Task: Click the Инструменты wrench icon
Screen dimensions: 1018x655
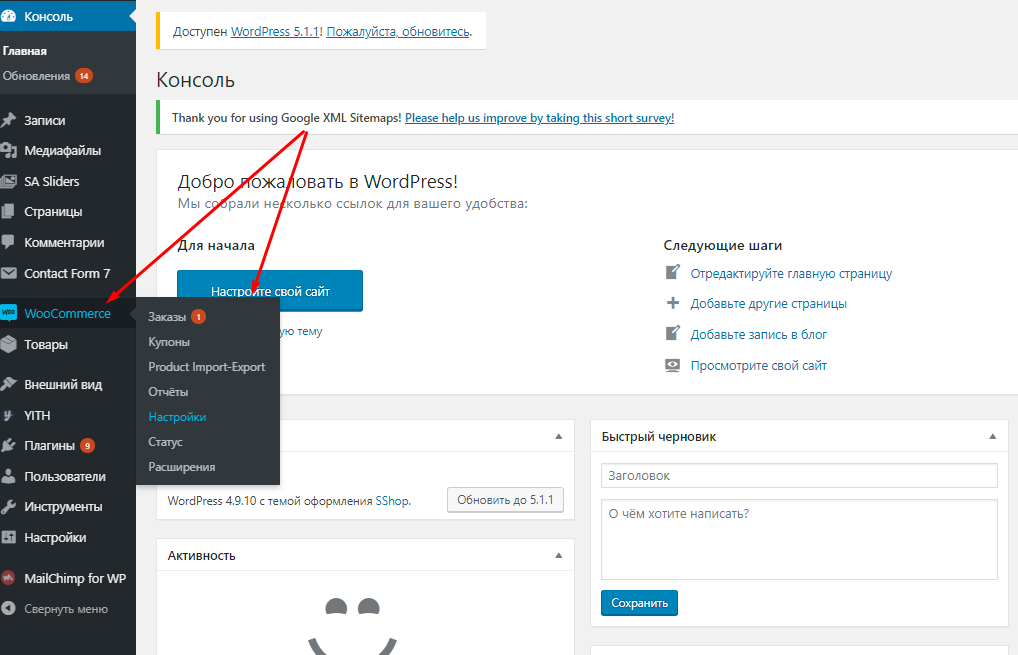Action: coord(8,506)
